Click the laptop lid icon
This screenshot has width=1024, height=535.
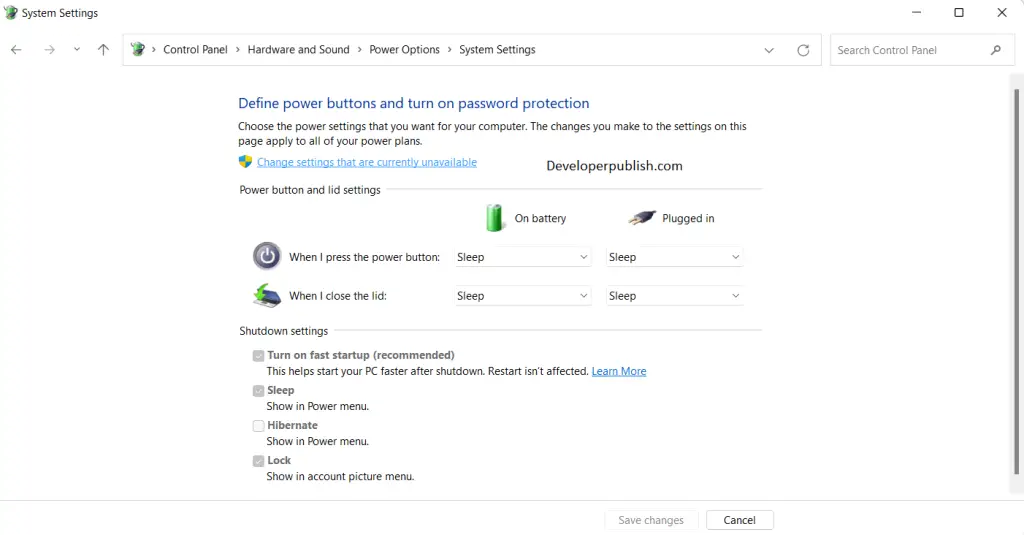coord(267,295)
